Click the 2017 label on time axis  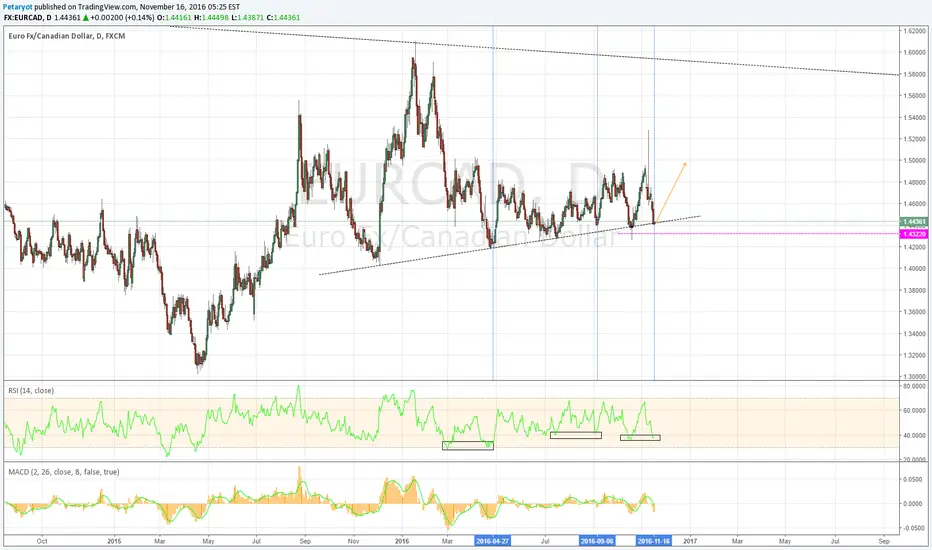point(690,541)
